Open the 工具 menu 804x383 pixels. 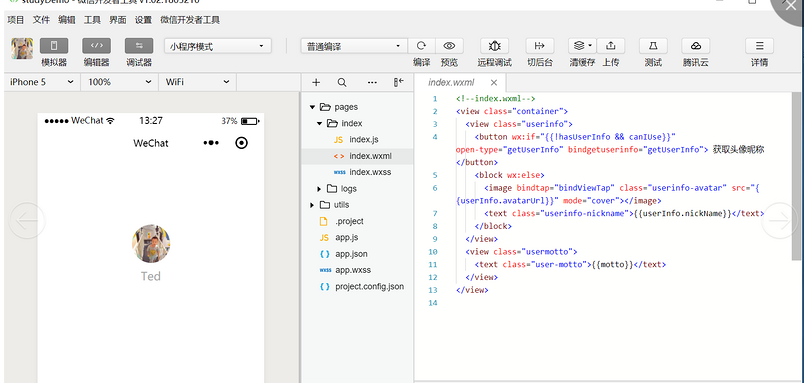pyautogui.click(x=92, y=21)
